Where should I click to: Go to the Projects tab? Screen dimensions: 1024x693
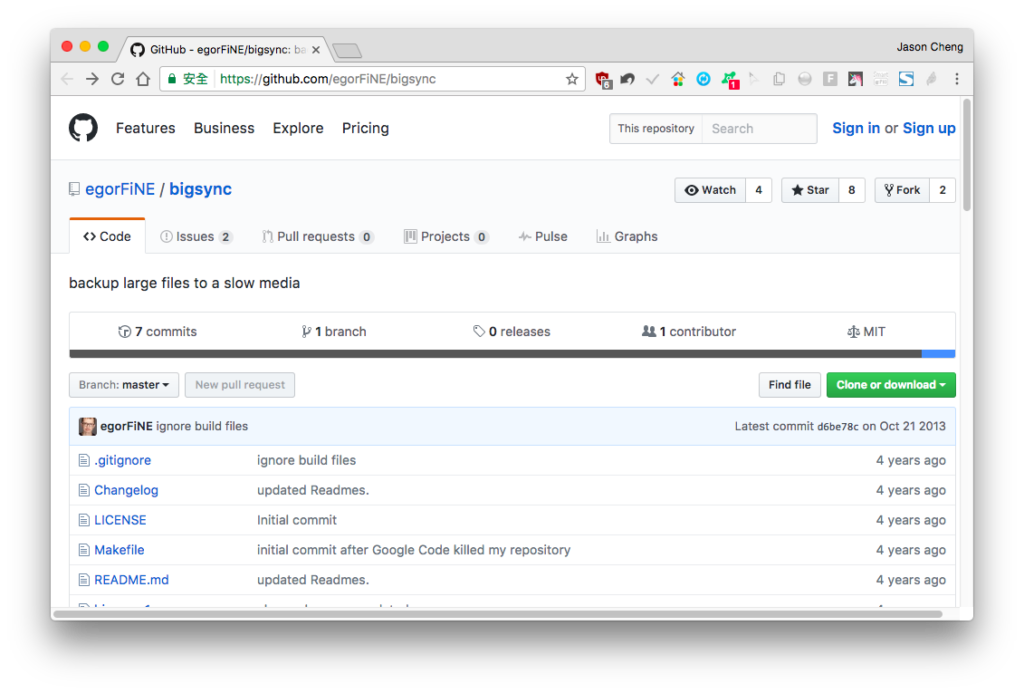(446, 236)
